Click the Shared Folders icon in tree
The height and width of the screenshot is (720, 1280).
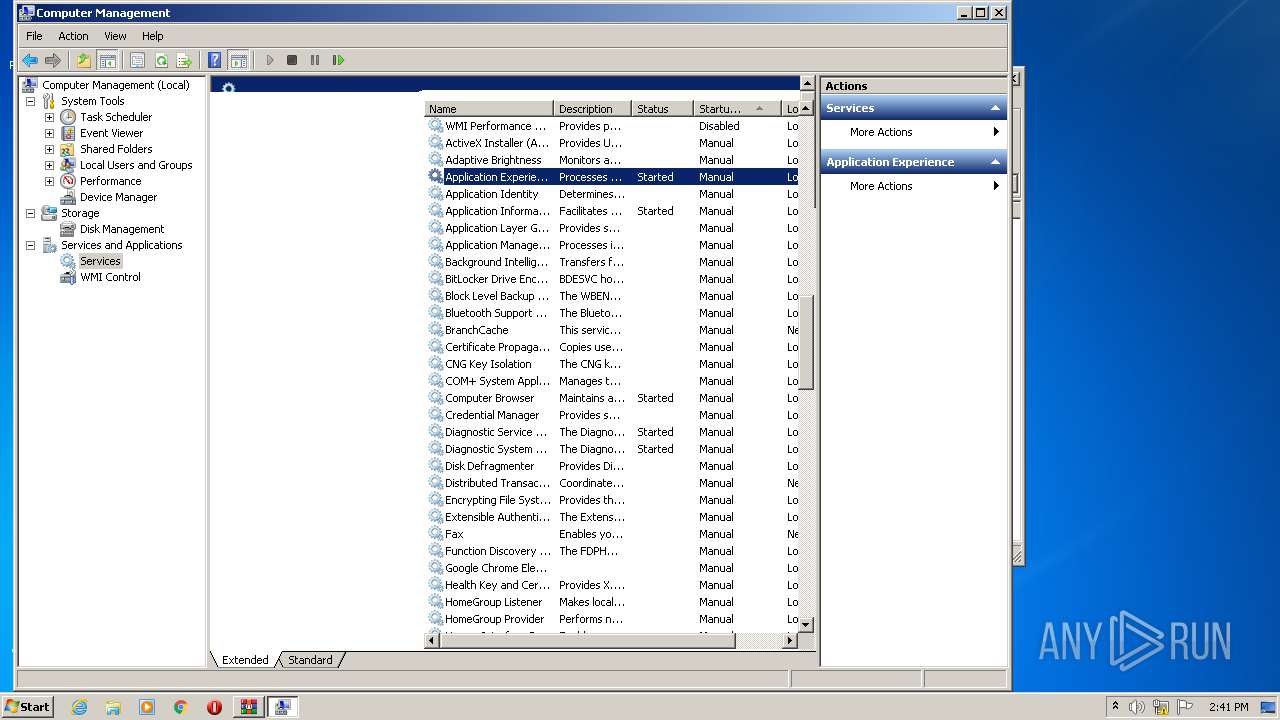[x=68, y=149]
